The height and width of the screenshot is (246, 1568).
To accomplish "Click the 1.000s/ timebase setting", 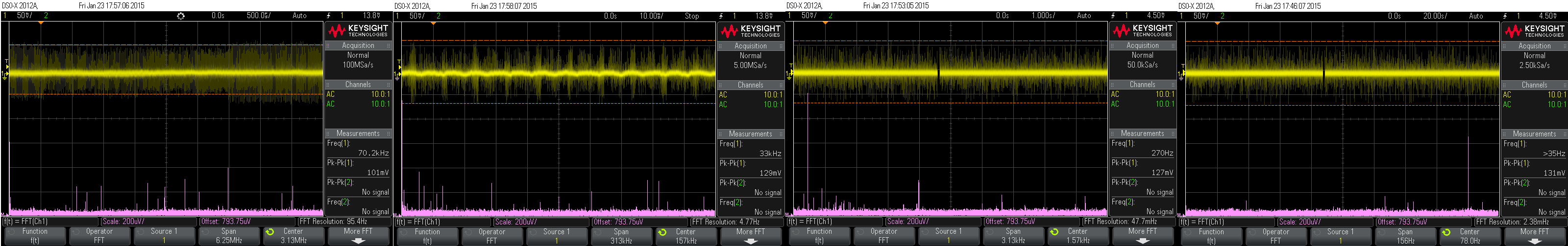I will coord(1043,15).
